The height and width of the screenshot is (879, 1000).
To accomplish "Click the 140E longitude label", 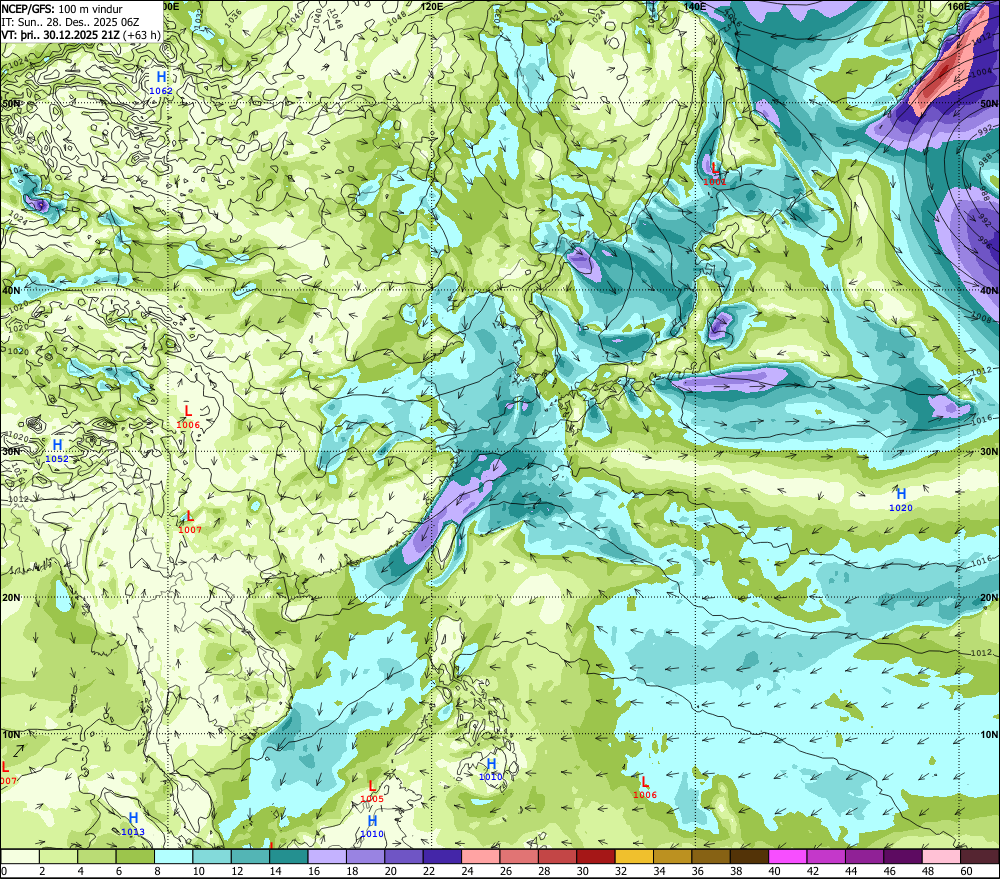I will coord(695,6).
